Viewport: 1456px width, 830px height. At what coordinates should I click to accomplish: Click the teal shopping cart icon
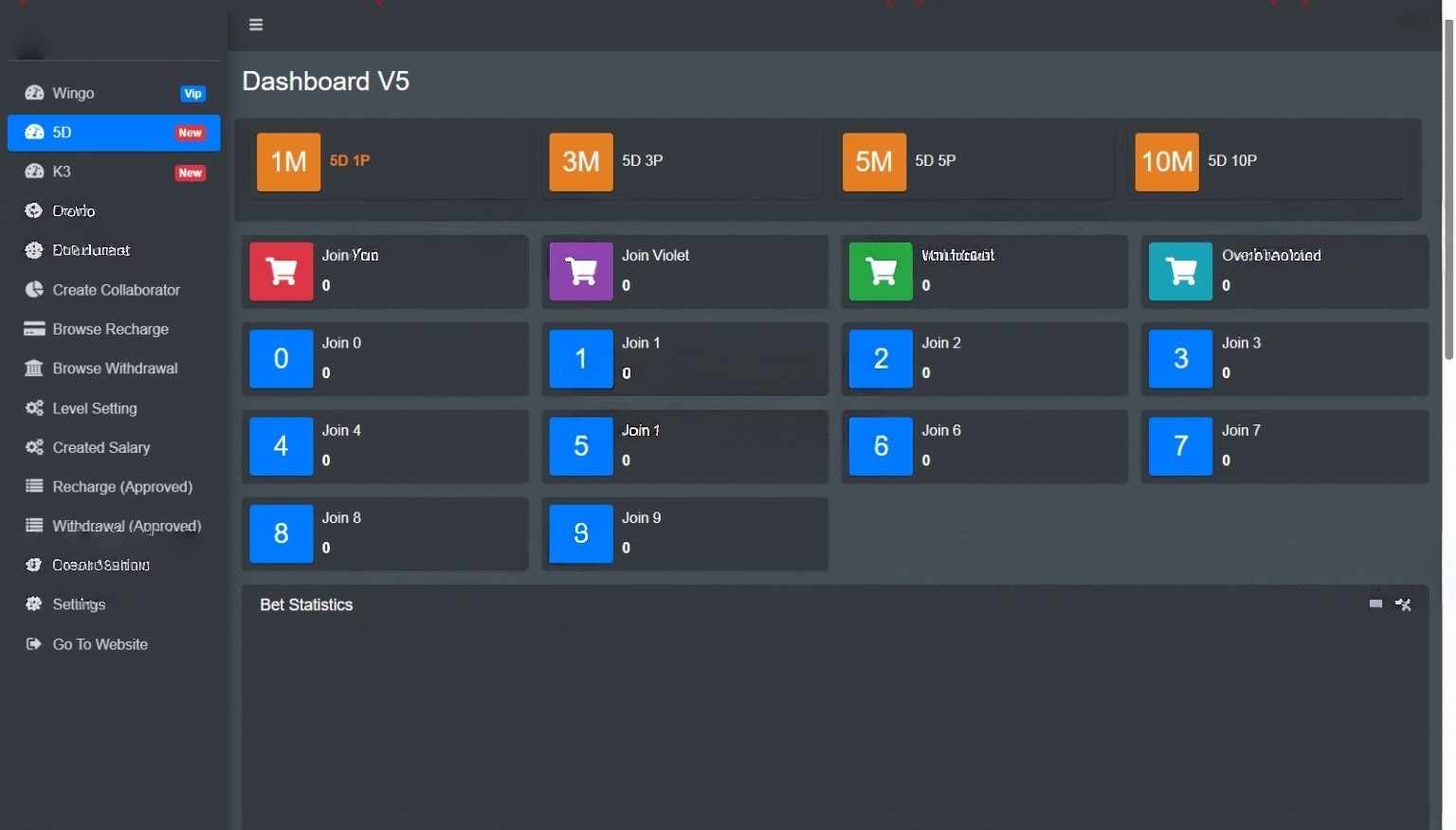coord(1180,272)
